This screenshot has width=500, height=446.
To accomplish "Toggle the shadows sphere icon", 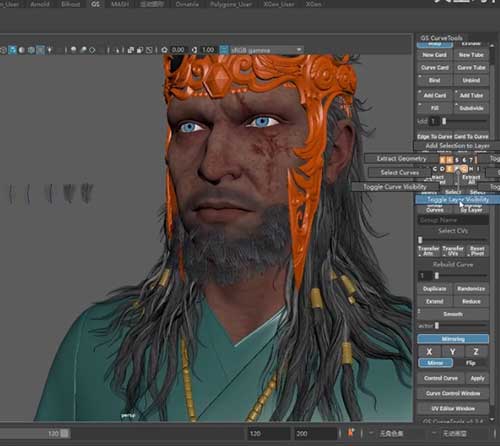I will click(74, 50).
